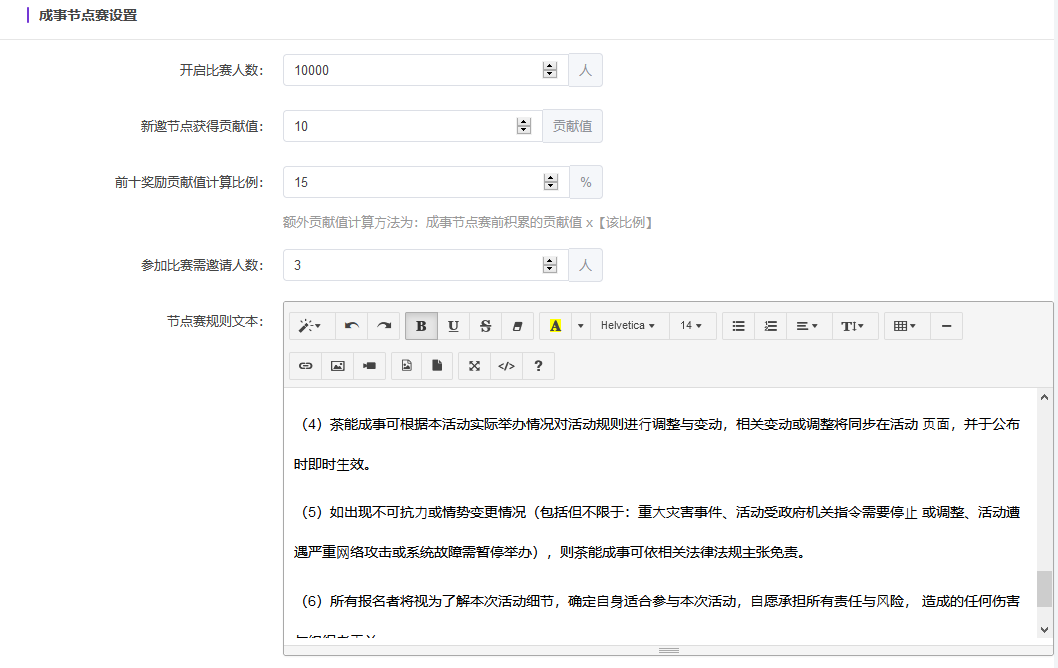
Task: Open editor help via question mark icon
Action: pos(538,366)
